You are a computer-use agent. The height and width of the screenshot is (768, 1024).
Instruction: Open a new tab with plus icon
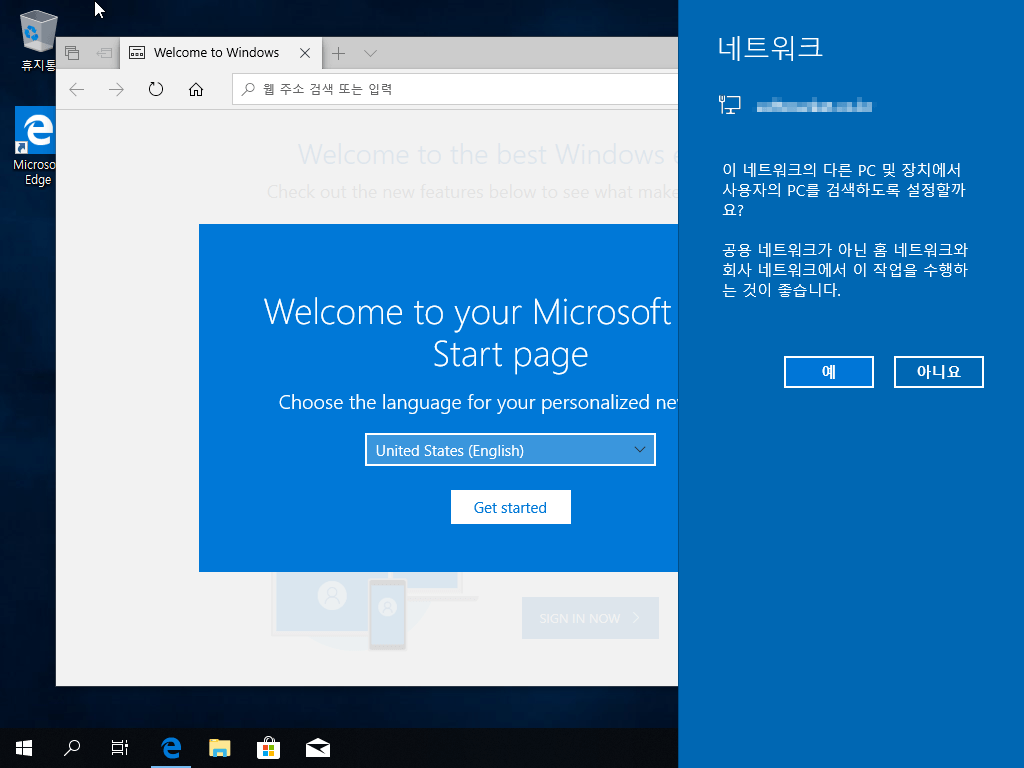click(338, 53)
